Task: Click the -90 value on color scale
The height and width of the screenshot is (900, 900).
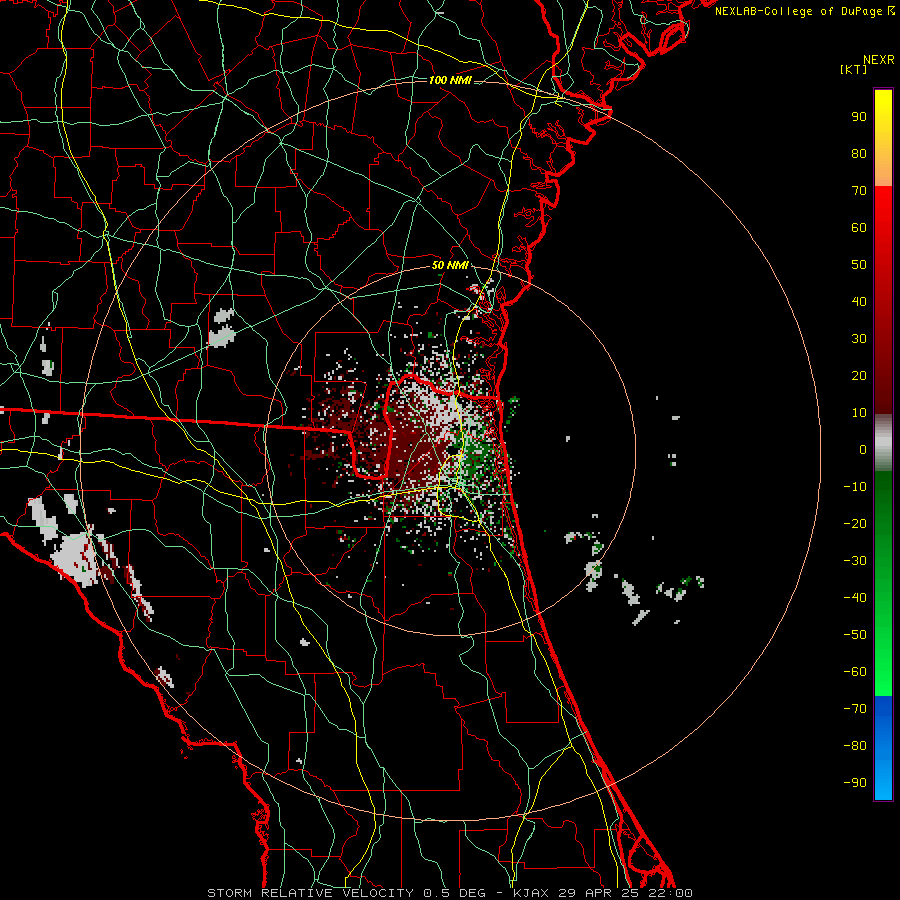Action: coord(855,783)
